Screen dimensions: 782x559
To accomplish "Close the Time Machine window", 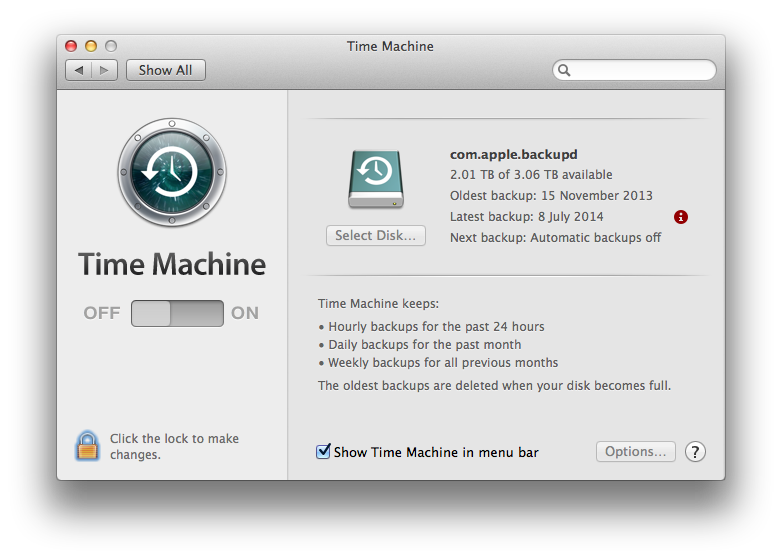I will 71,46.
